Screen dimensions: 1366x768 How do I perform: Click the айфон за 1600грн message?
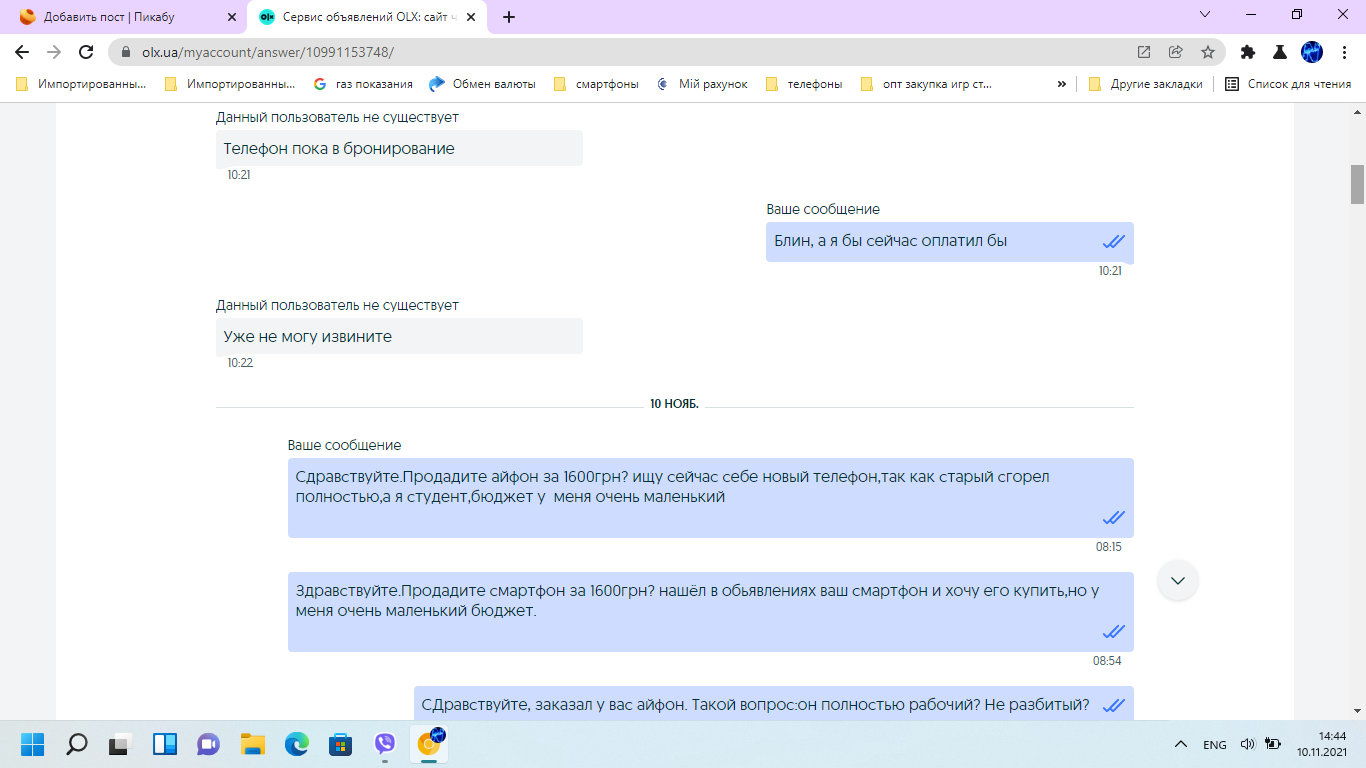[x=711, y=497]
